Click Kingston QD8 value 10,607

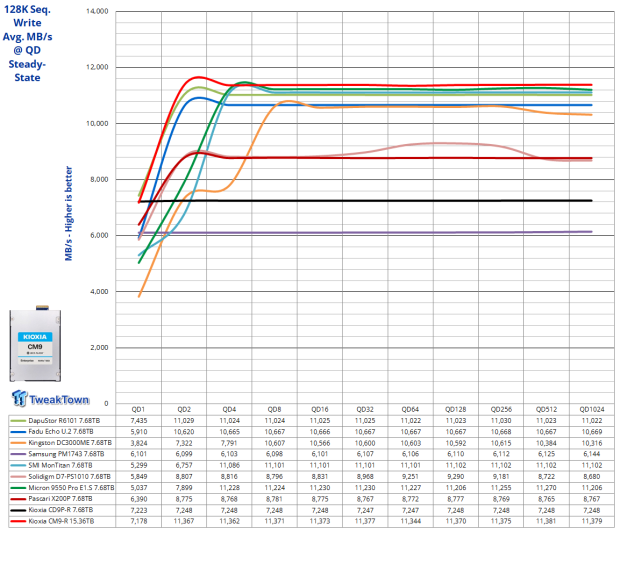tap(274, 443)
